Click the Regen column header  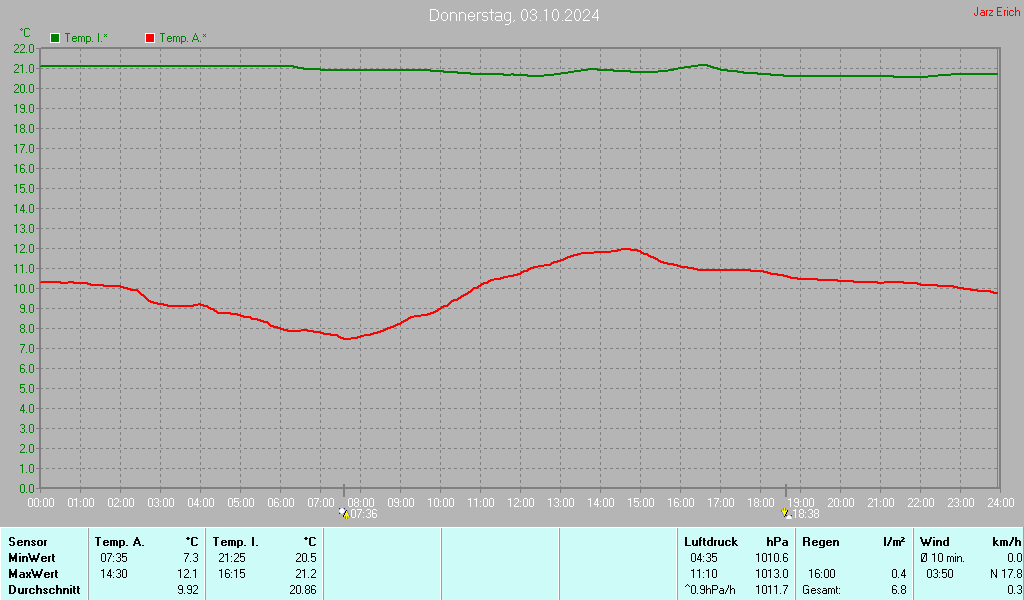pyautogui.click(x=821, y=542)
